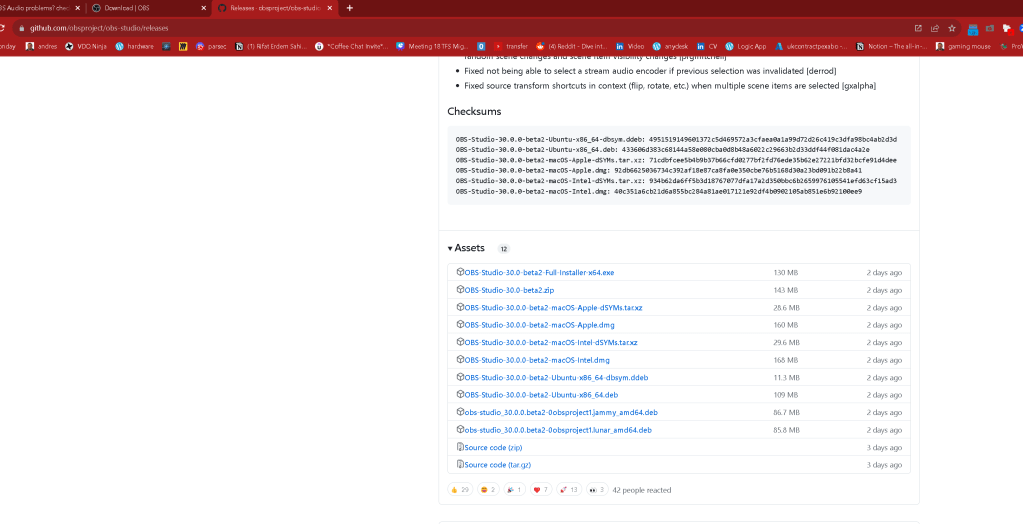Open the blue square icon-only bookmark
This screenshot has height=524, width=1023.
pos(481,46)
